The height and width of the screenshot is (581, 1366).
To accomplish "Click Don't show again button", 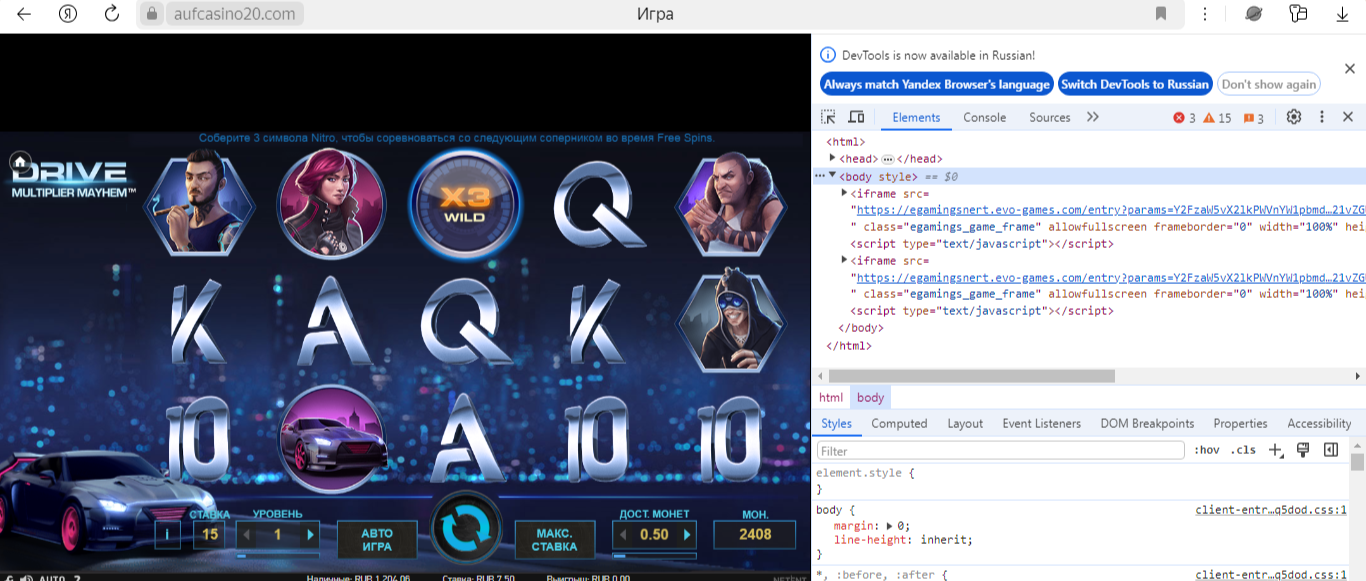I will 1268,85.
